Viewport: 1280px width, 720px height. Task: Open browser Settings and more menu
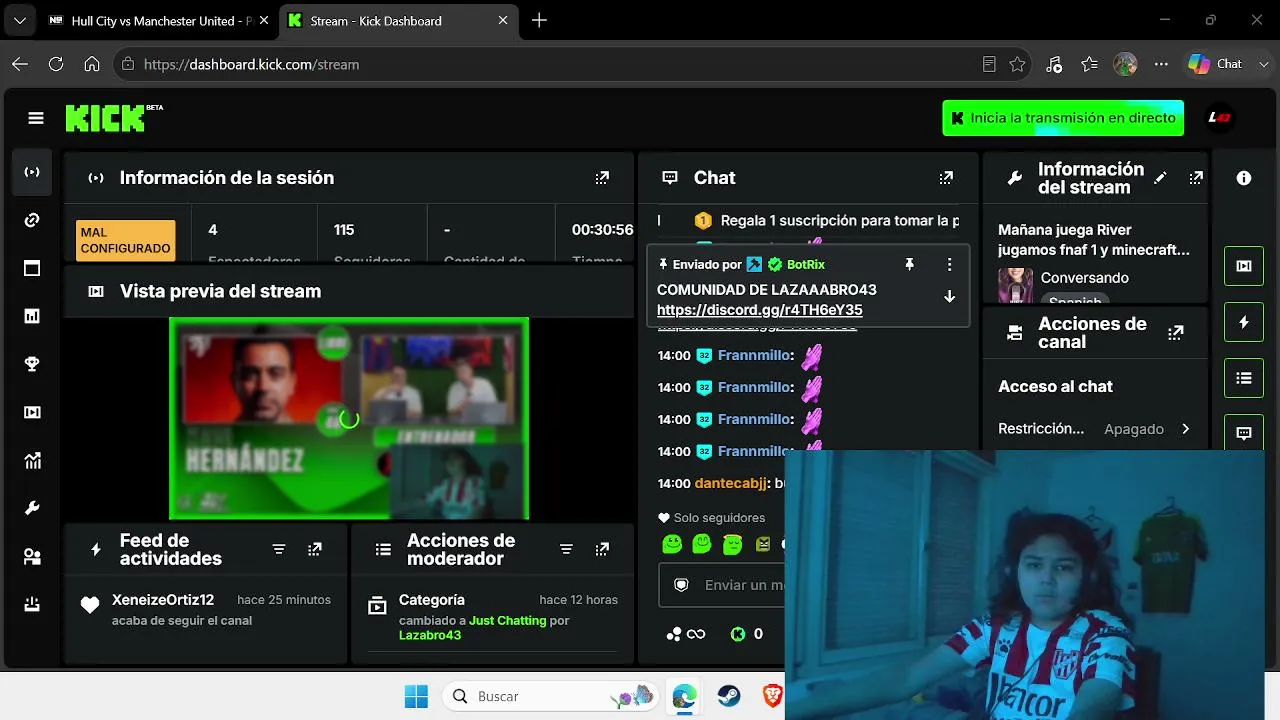click(x=1161, y=64)
